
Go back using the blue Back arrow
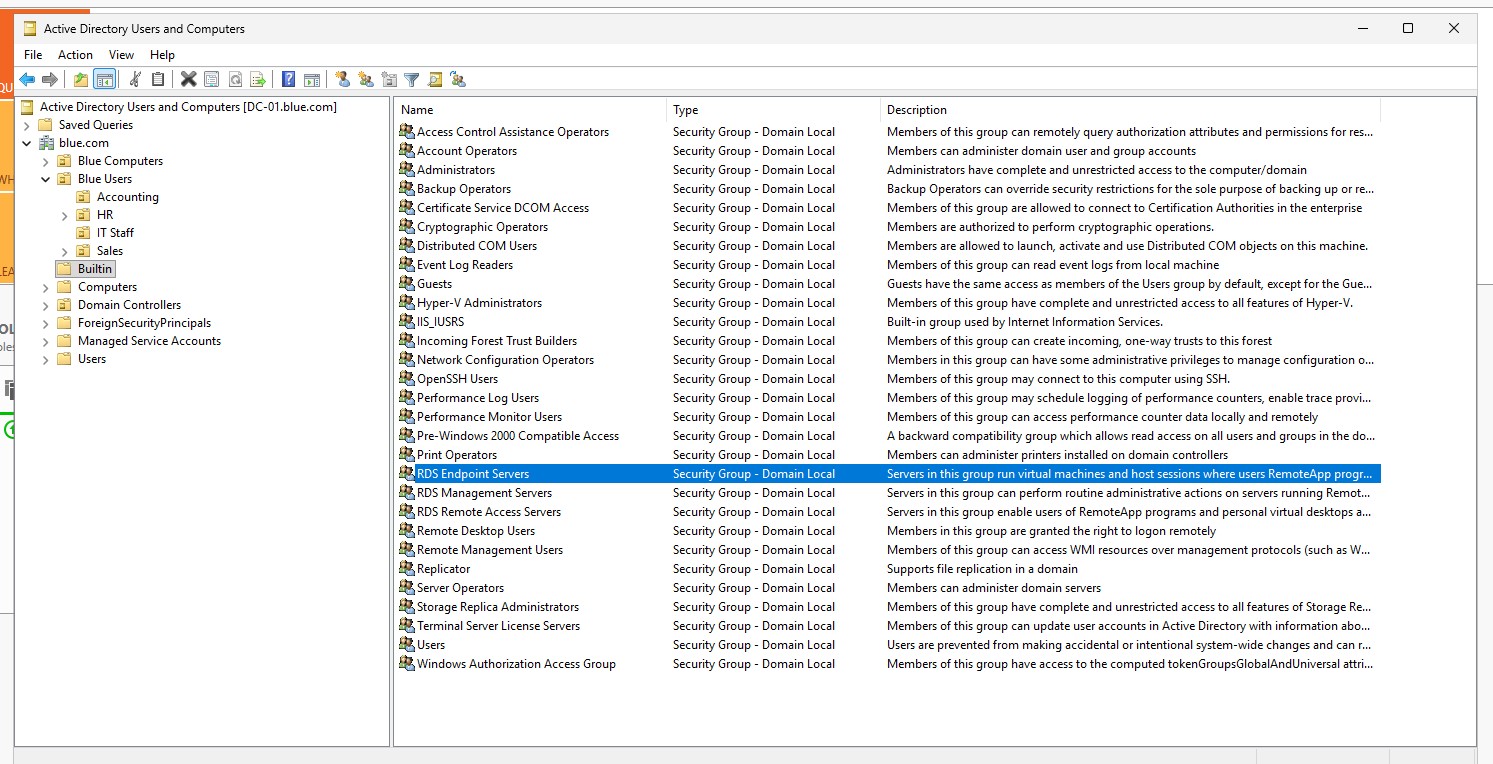point(27,80)
